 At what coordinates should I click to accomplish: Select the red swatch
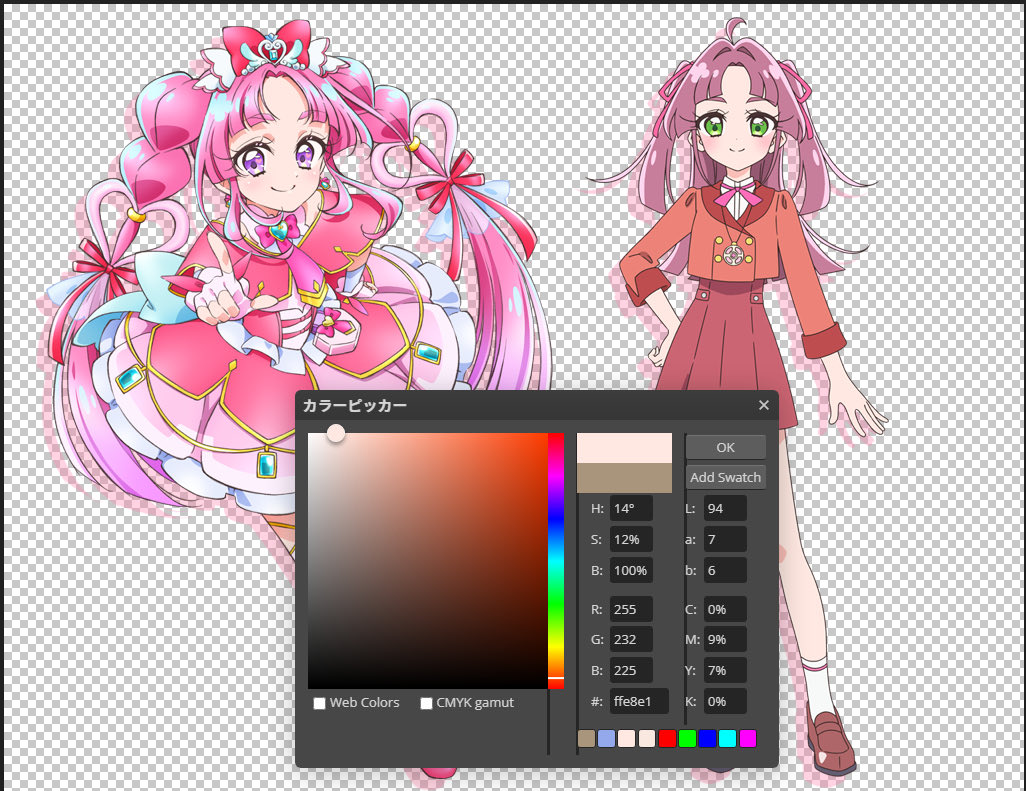(x=667, y=739)
